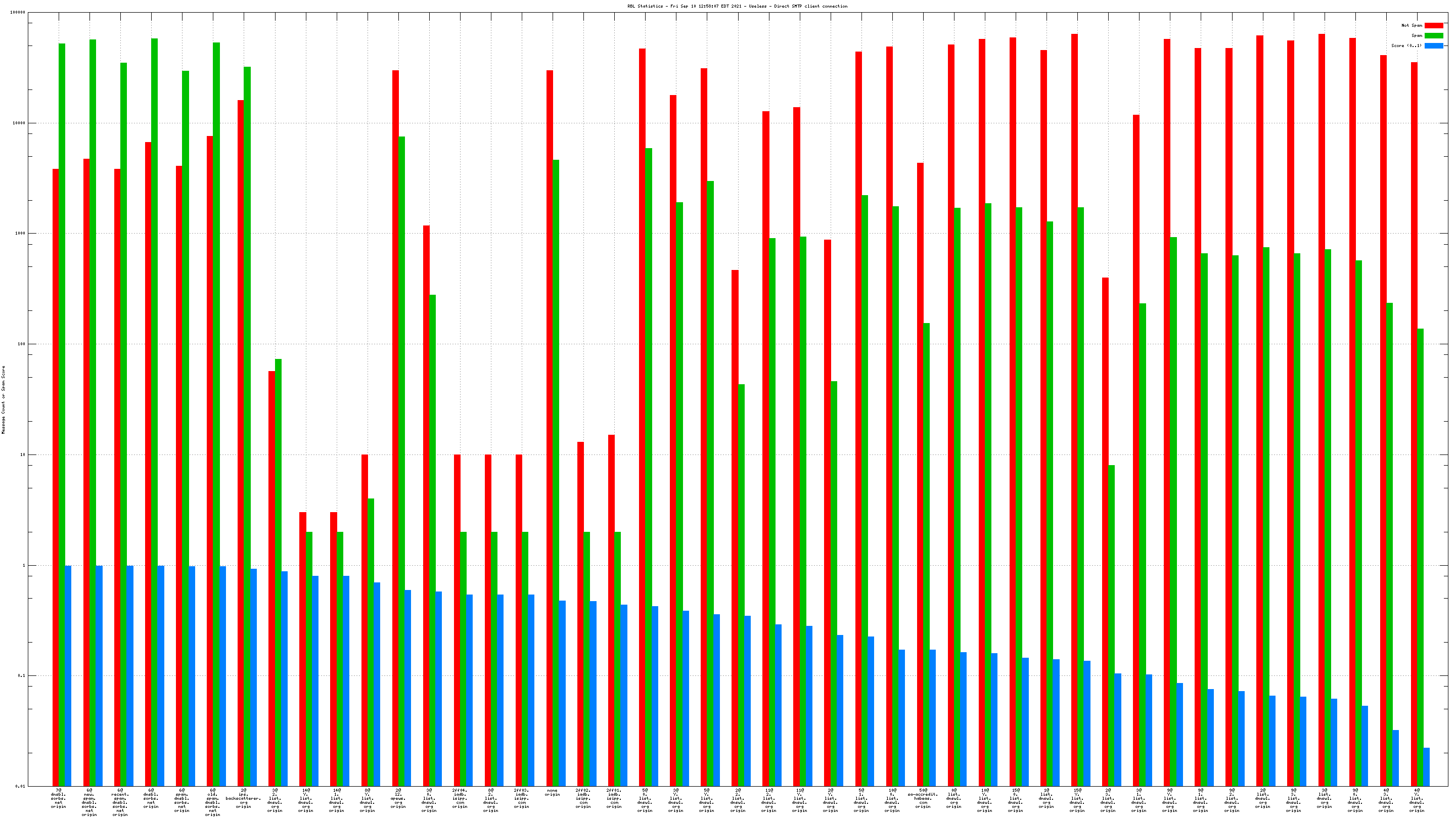This screenshot has height=819, width=1456.
Task: Click the 100 y-axis tick label
Action: [x=21, y=344]
